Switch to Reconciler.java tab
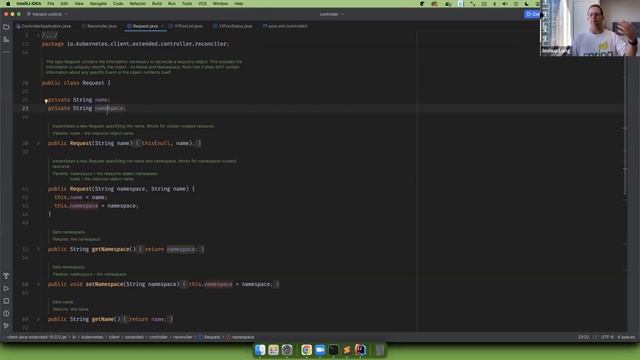Viewport: 640px width, 360px height. point(99,26)
